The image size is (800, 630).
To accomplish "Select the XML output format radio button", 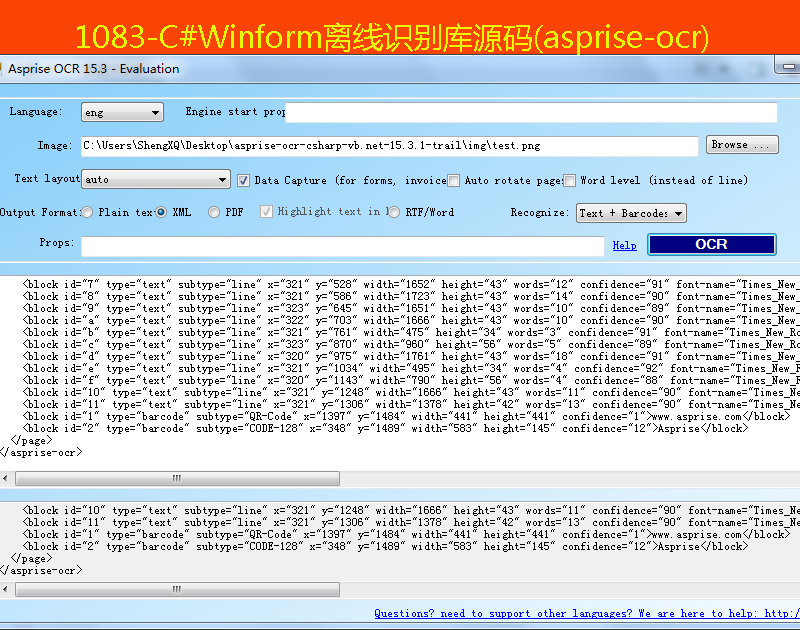I will click(161, 212).
